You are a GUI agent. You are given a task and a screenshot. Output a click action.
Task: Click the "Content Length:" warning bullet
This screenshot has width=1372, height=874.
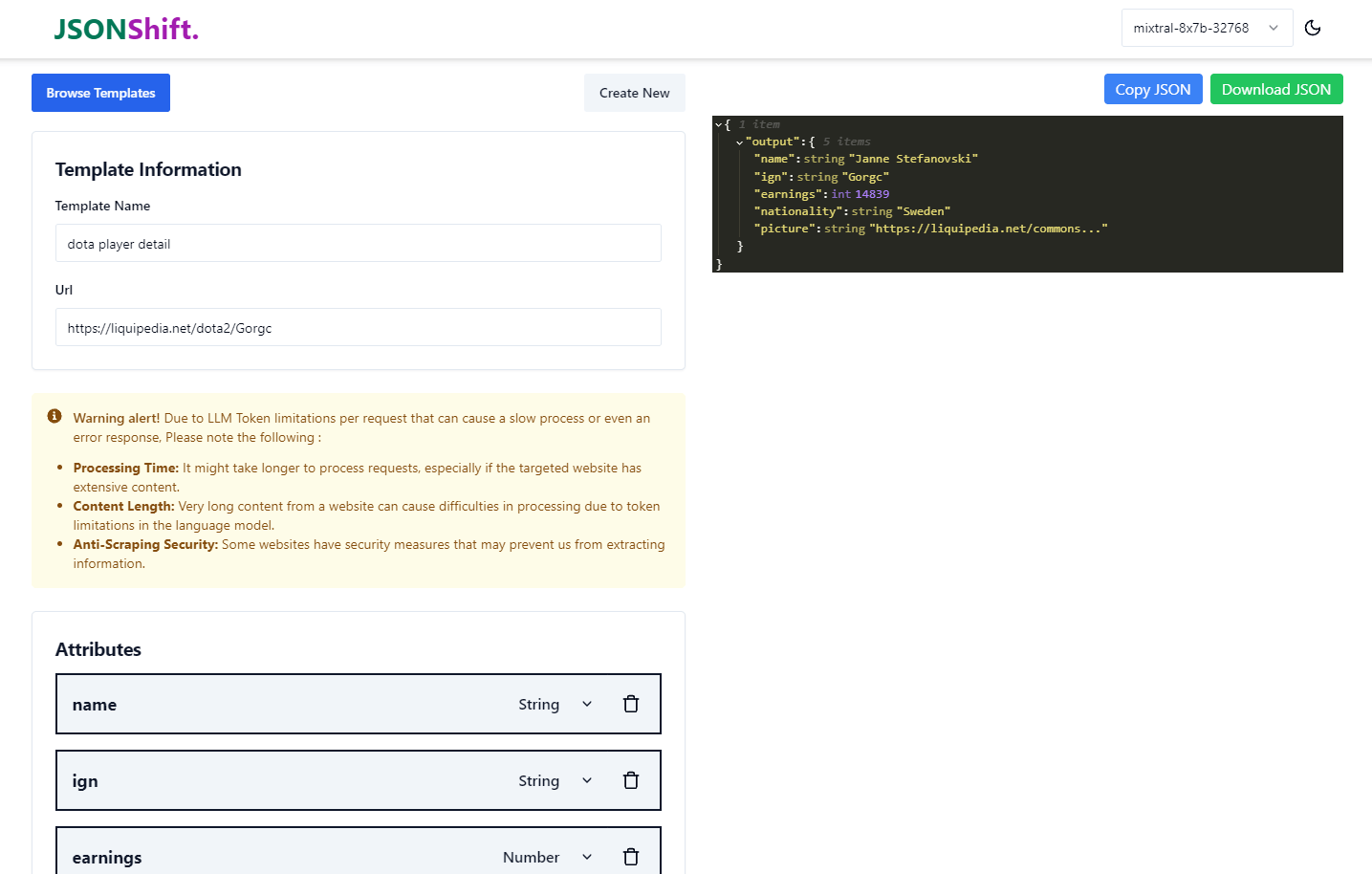point(124,506)
